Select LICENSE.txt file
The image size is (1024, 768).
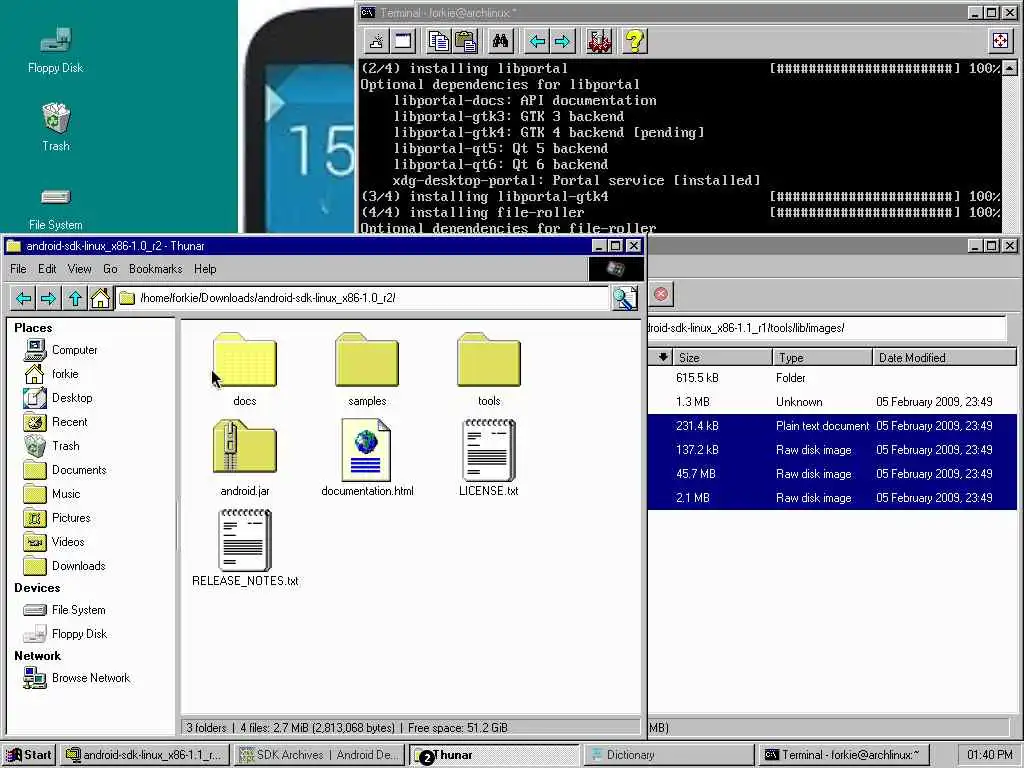click(x=489, y=458)
